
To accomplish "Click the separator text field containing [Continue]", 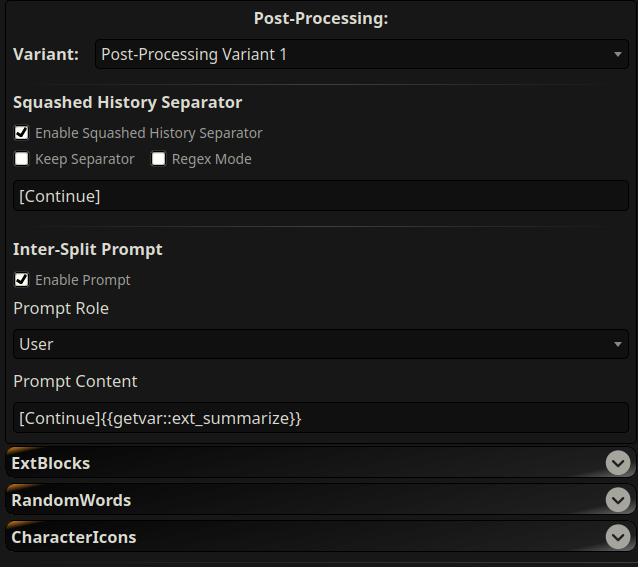I will click(320, 196).
